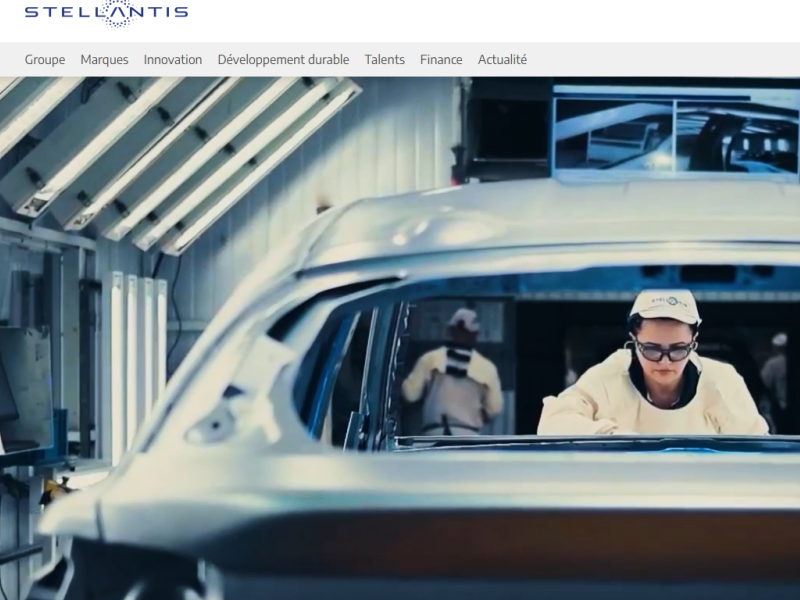This screenshot has height=600, width=800.
Task: Open the Actualité news section
Action: coord(502,60)
